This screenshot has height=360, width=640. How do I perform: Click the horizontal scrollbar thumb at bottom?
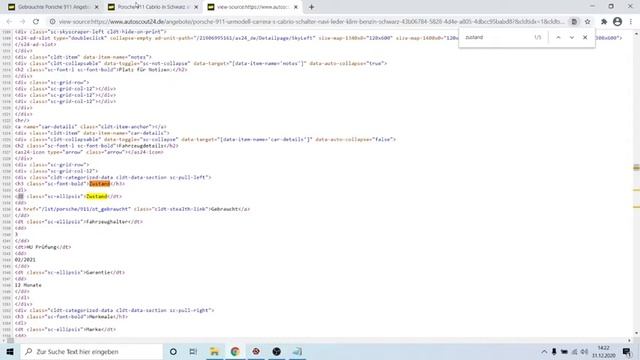[x=10, y=340]
